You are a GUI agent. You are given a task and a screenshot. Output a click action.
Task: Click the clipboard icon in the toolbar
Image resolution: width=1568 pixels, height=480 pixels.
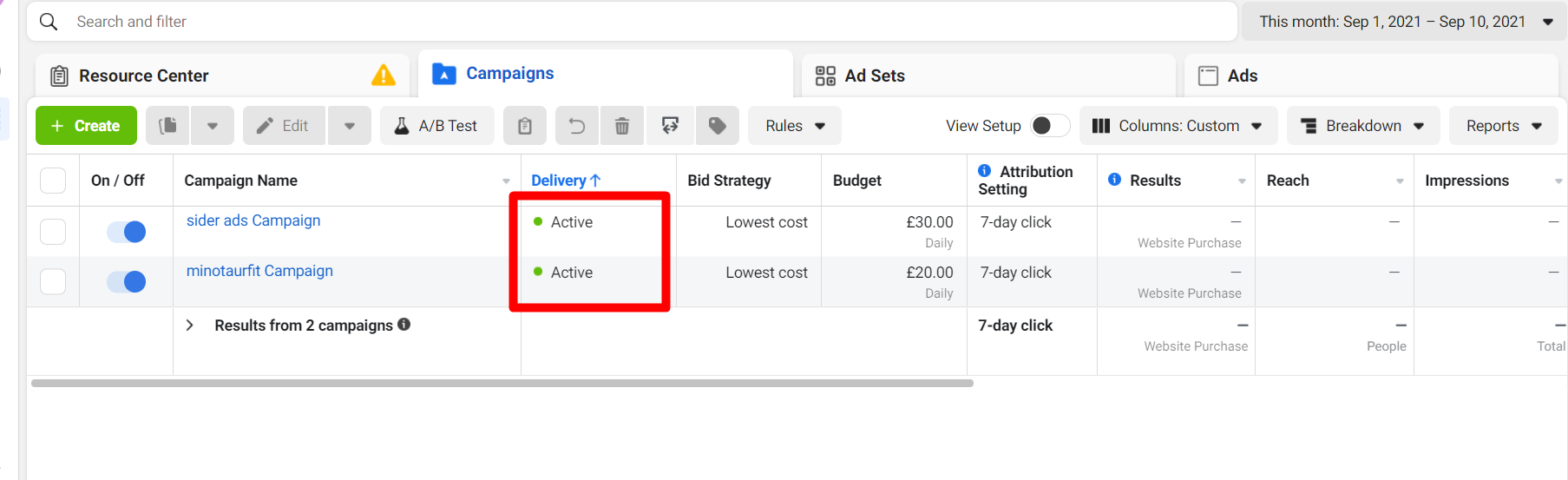[x=524, y=126]
